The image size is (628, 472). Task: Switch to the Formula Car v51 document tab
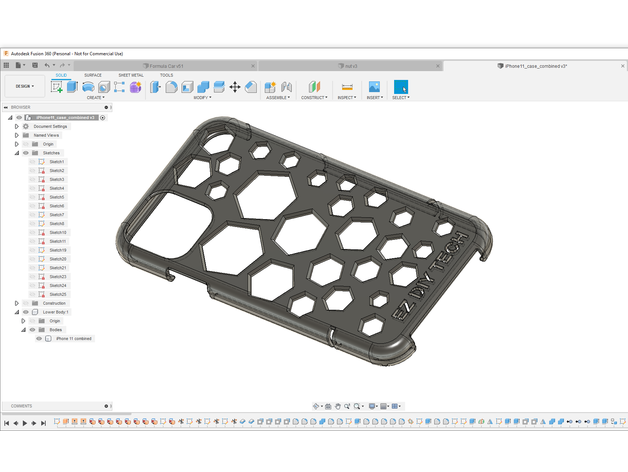tap(166, 66)
